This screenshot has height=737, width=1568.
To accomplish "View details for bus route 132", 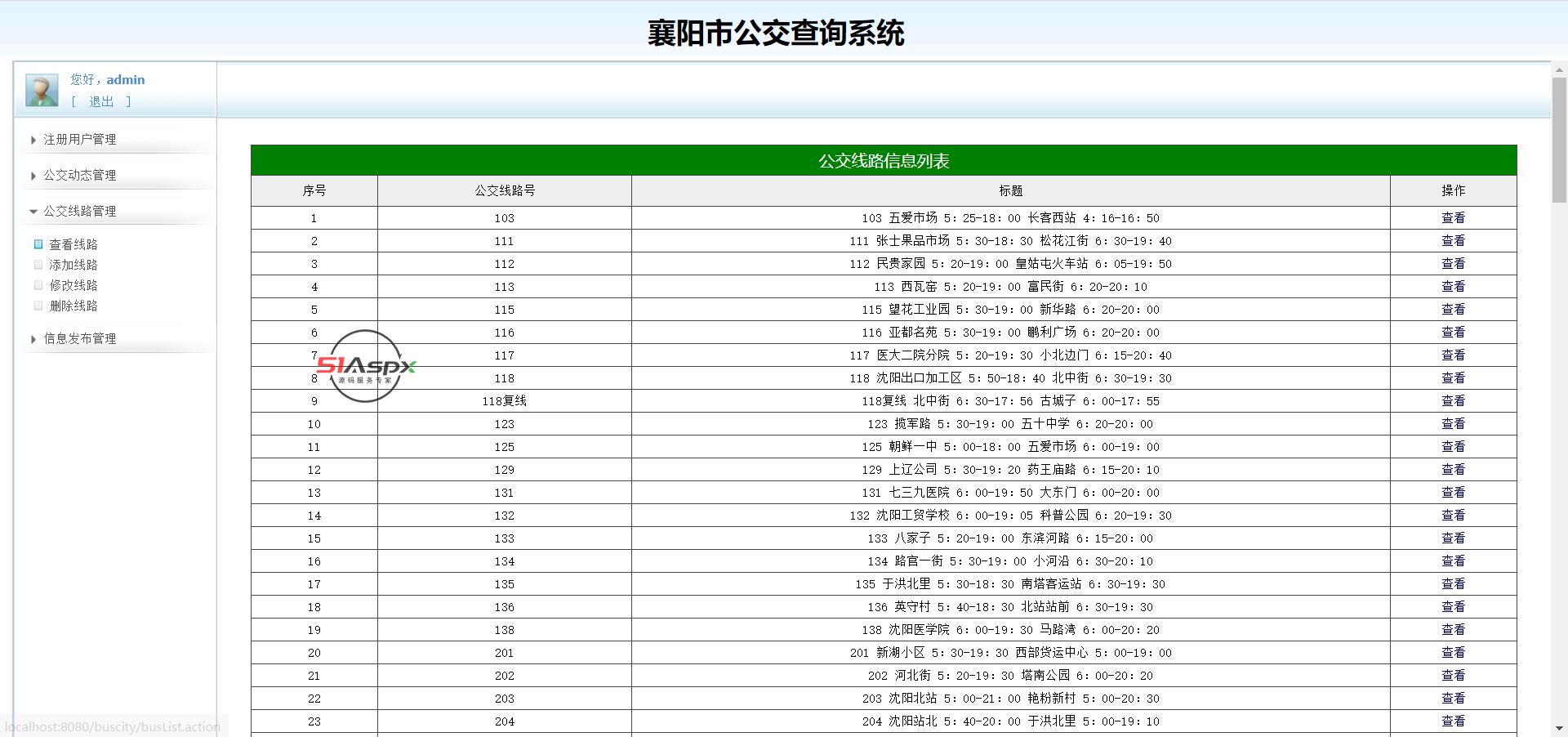I will tap(1454, 516).
